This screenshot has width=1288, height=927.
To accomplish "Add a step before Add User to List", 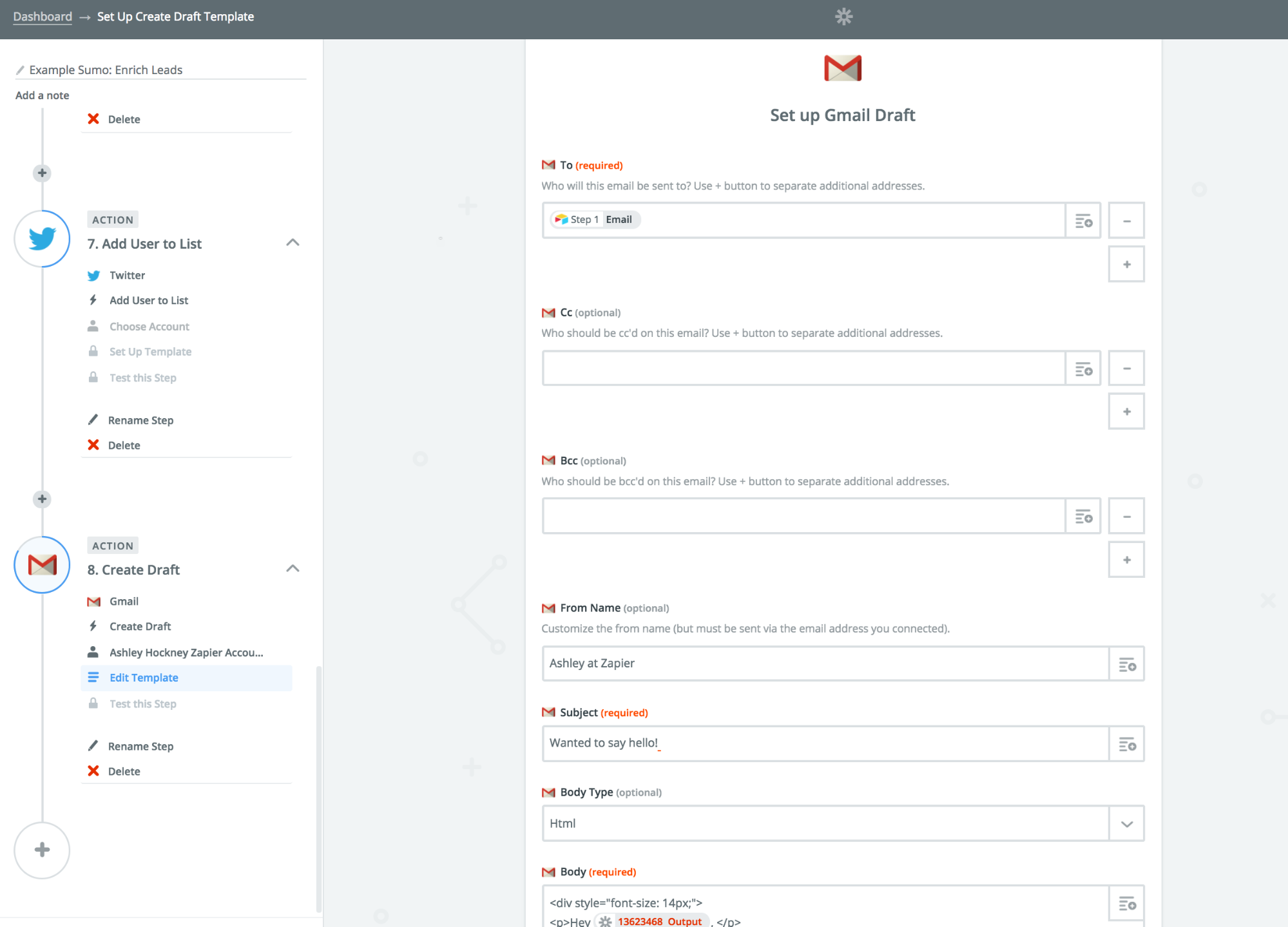I will click(42, 173).
